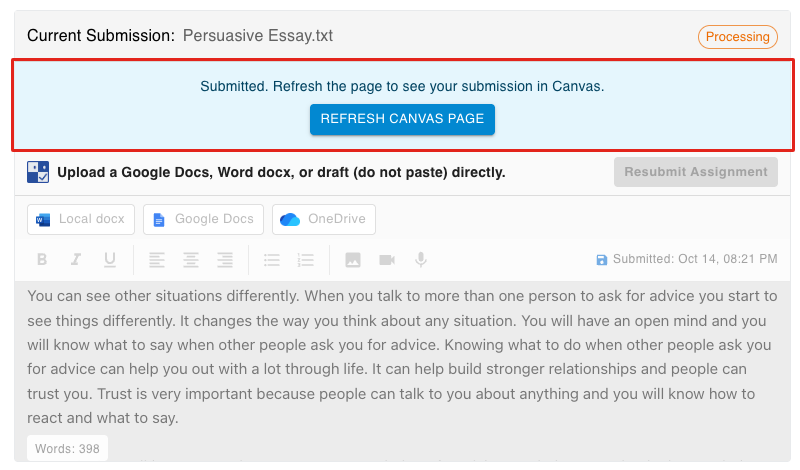Insert image icon in editor toolbar

[353, 260]
